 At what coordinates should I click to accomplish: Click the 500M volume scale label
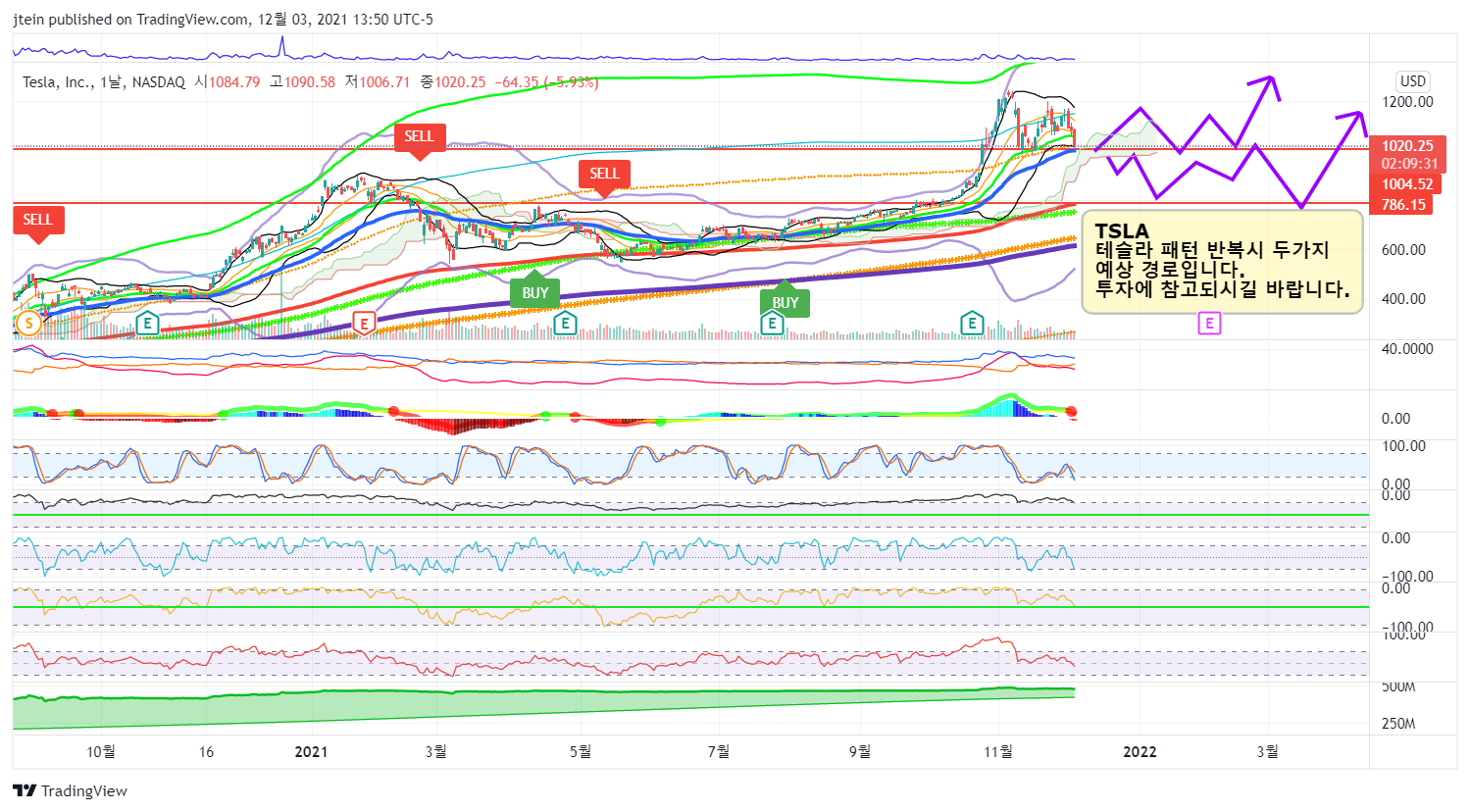[1398, 686]
